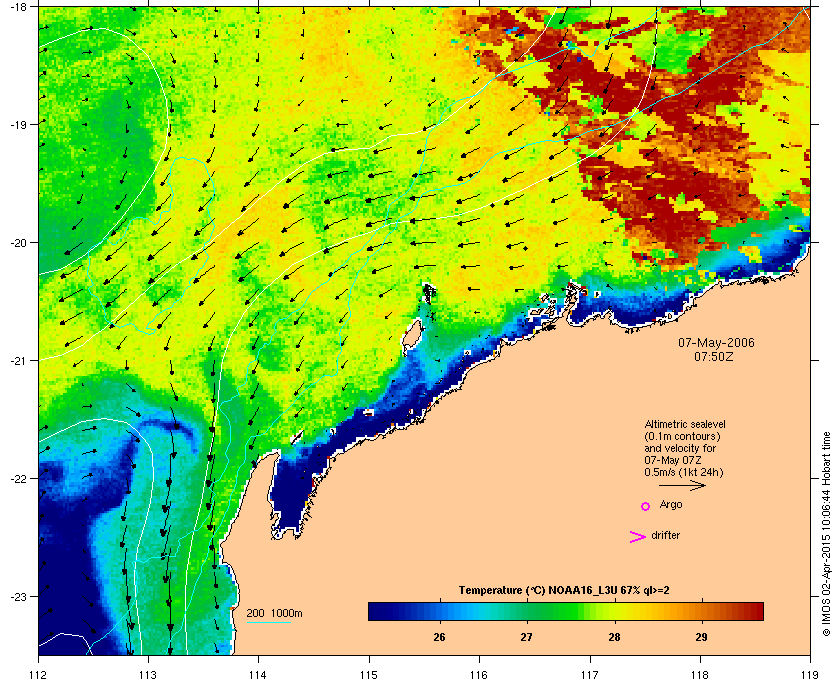Click the longitude axis label 112
This screenshot has width=840, height=680.
point(39,675)
